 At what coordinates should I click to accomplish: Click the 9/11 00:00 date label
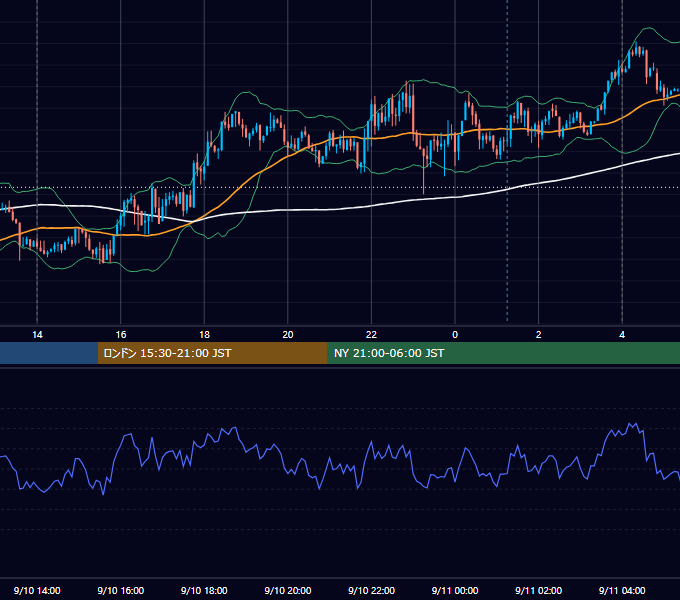455,590
